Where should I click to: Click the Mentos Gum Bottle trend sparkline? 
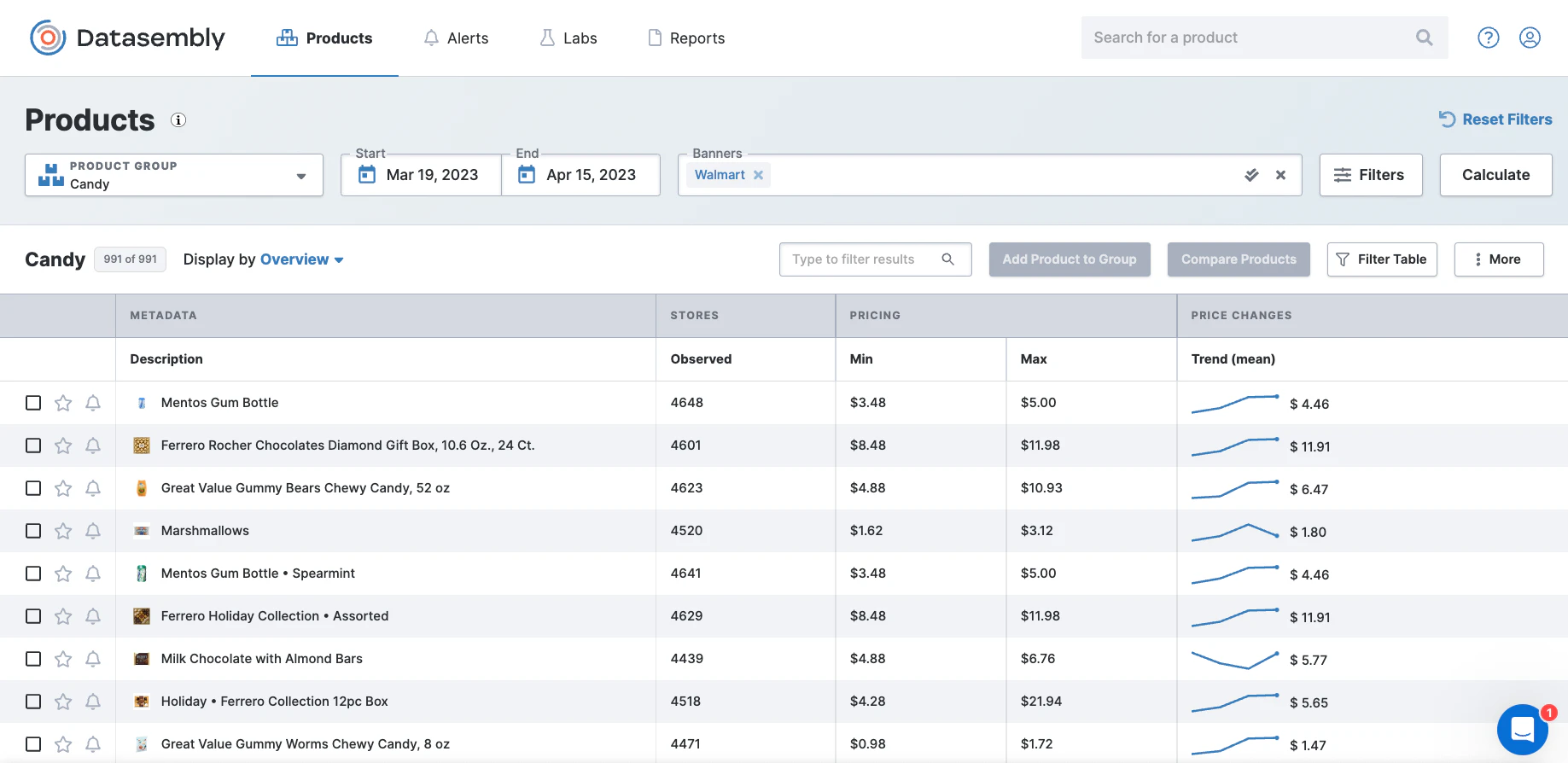point(1235,404)
